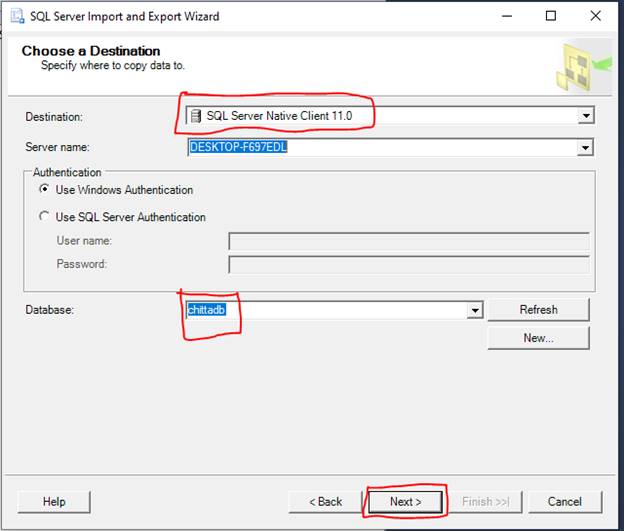
Task: Click the Authentication group label
Action: (67, 172)
